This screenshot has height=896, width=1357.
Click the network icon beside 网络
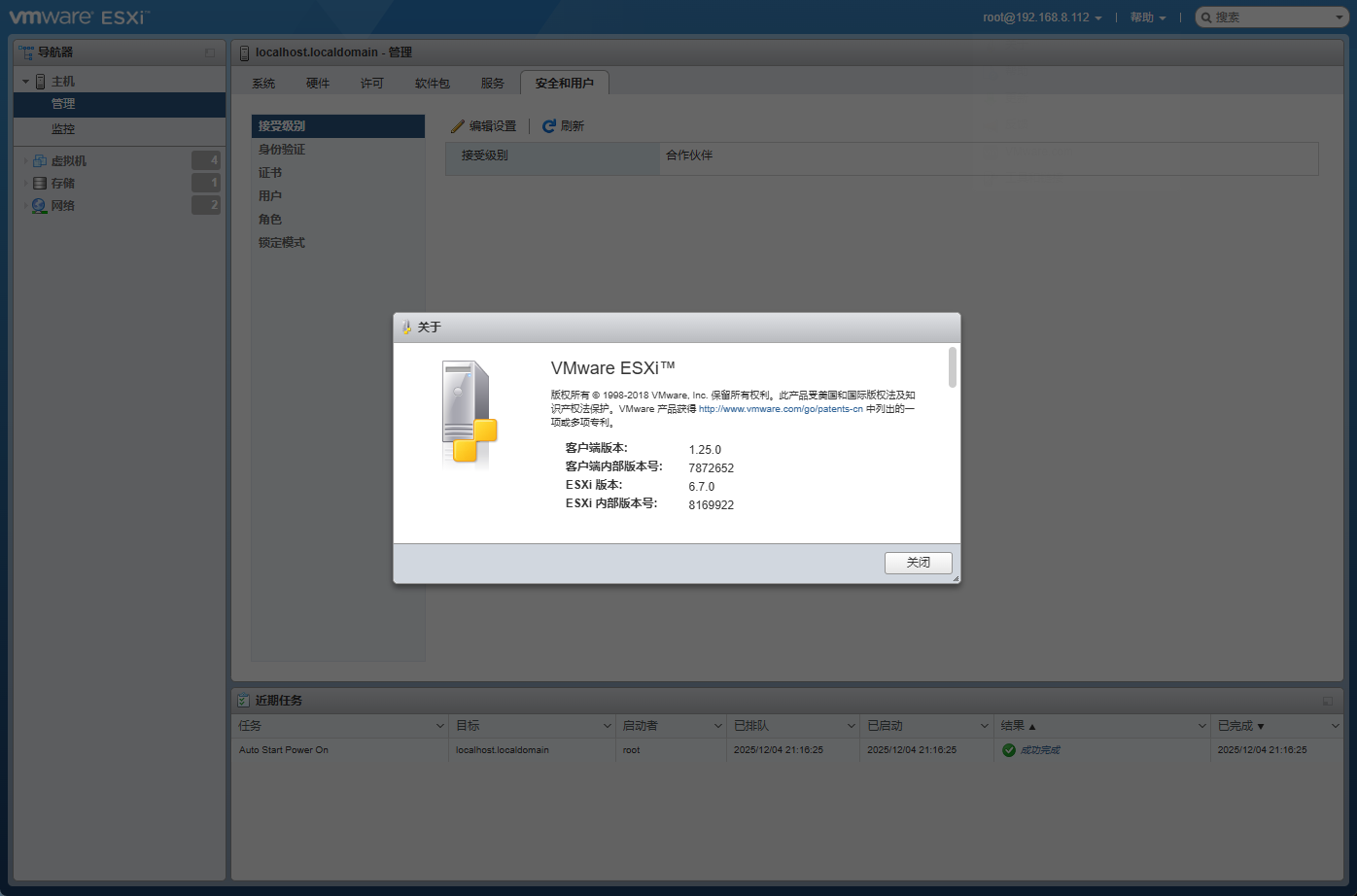(40, 205)
